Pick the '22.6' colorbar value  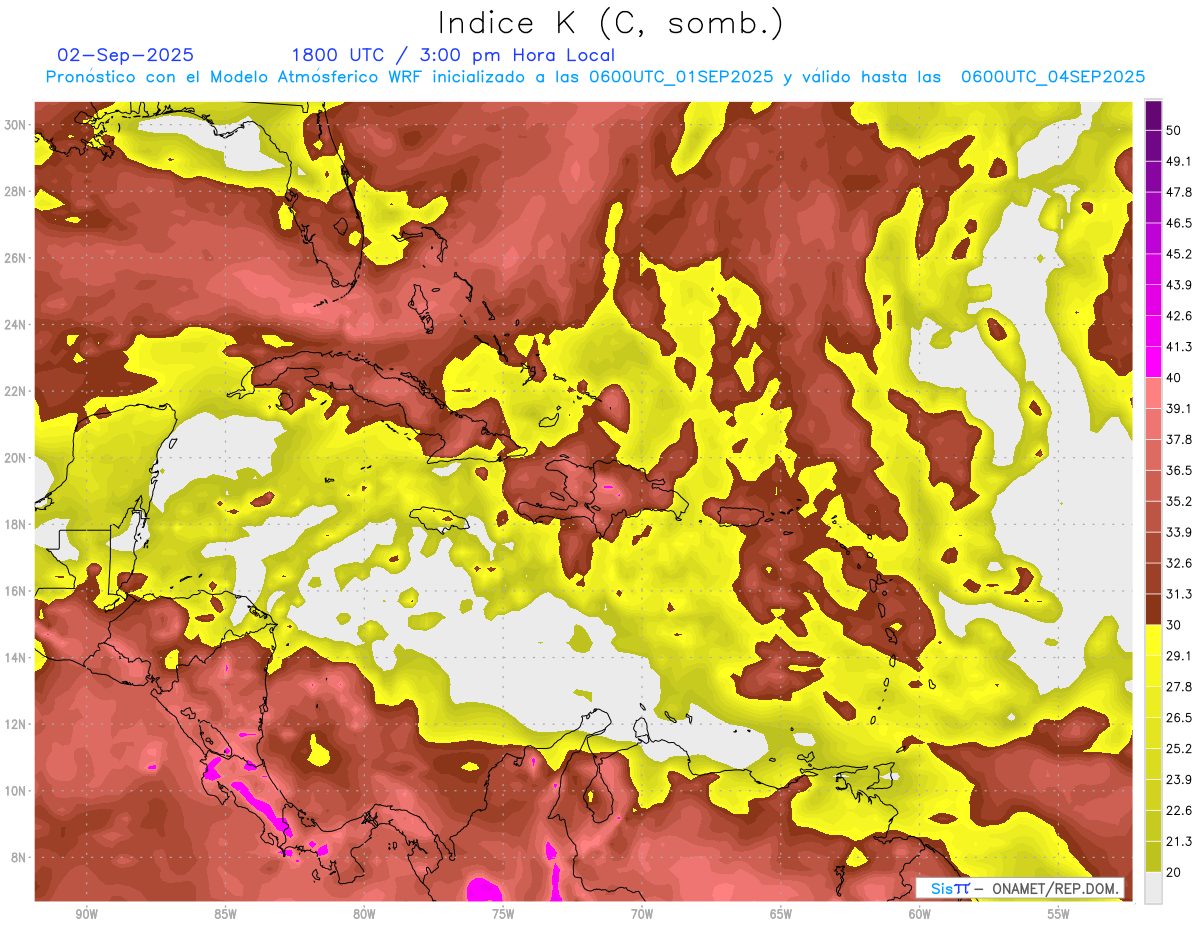click(1180, 811)
